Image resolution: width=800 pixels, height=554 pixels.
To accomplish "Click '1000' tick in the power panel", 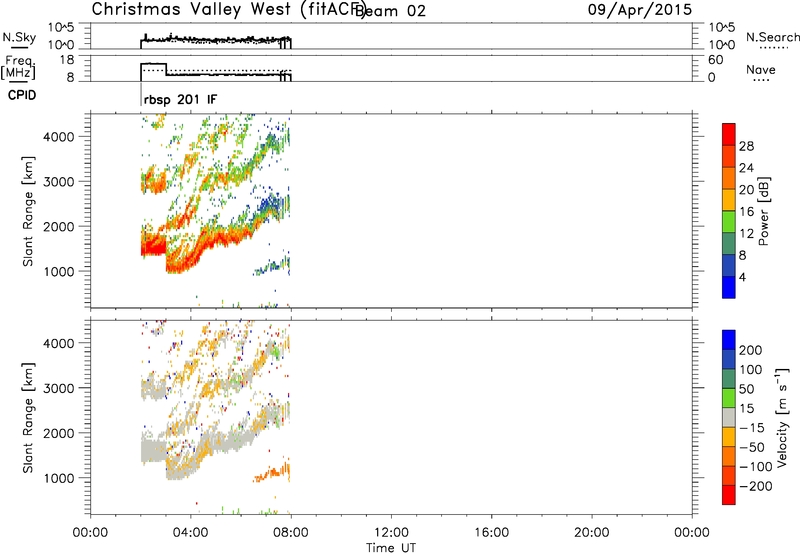I will 58,271.
